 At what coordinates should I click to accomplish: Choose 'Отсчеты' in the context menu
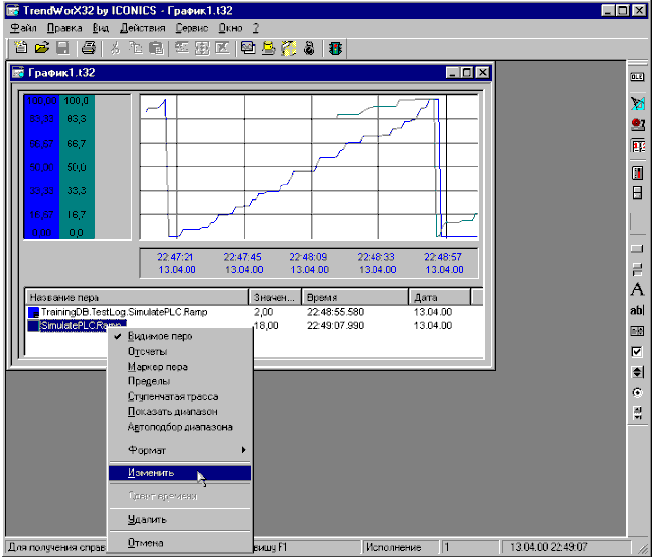point(180,351)
